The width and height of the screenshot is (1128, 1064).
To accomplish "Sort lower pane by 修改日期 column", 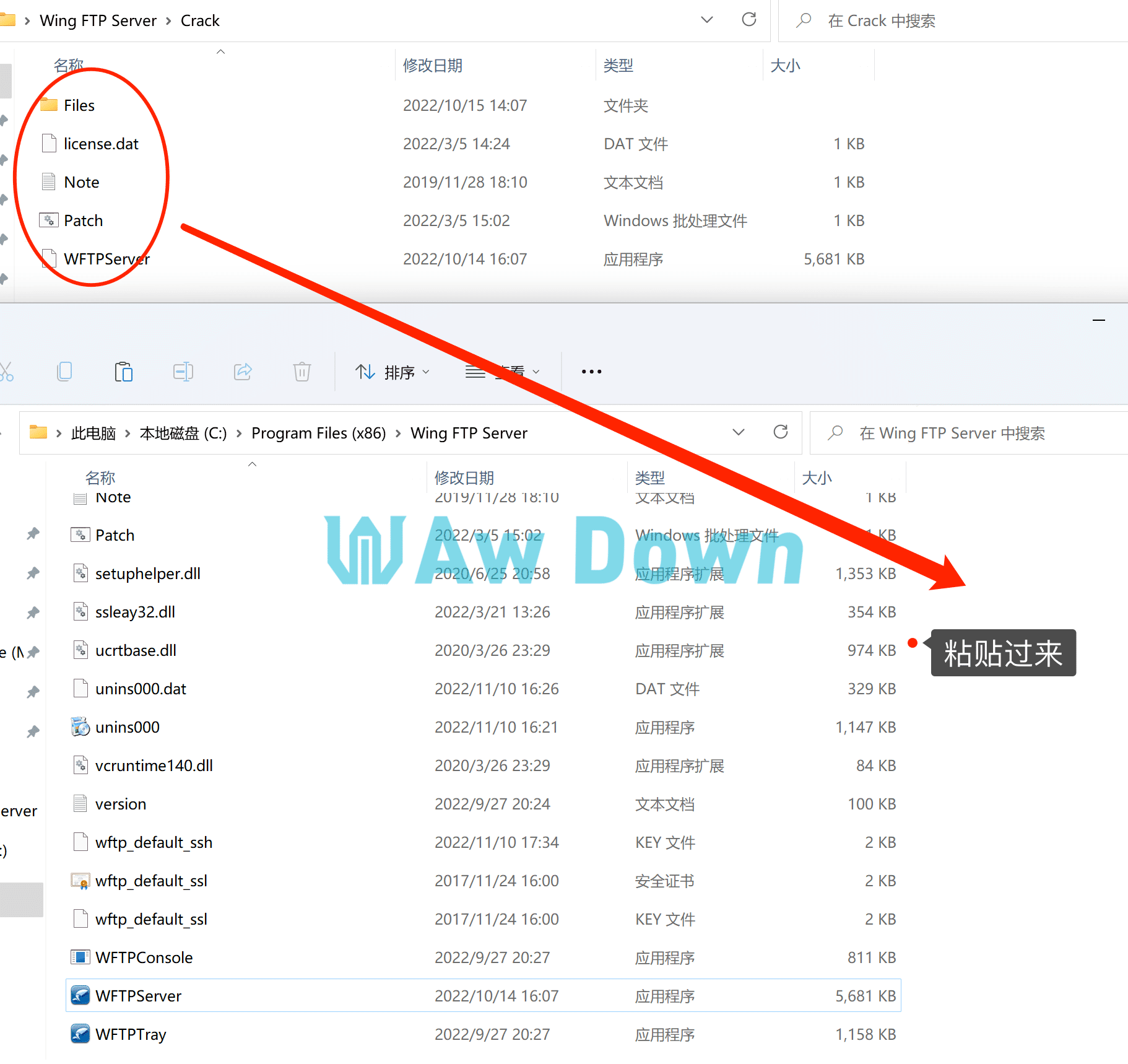I will (464, 477).
